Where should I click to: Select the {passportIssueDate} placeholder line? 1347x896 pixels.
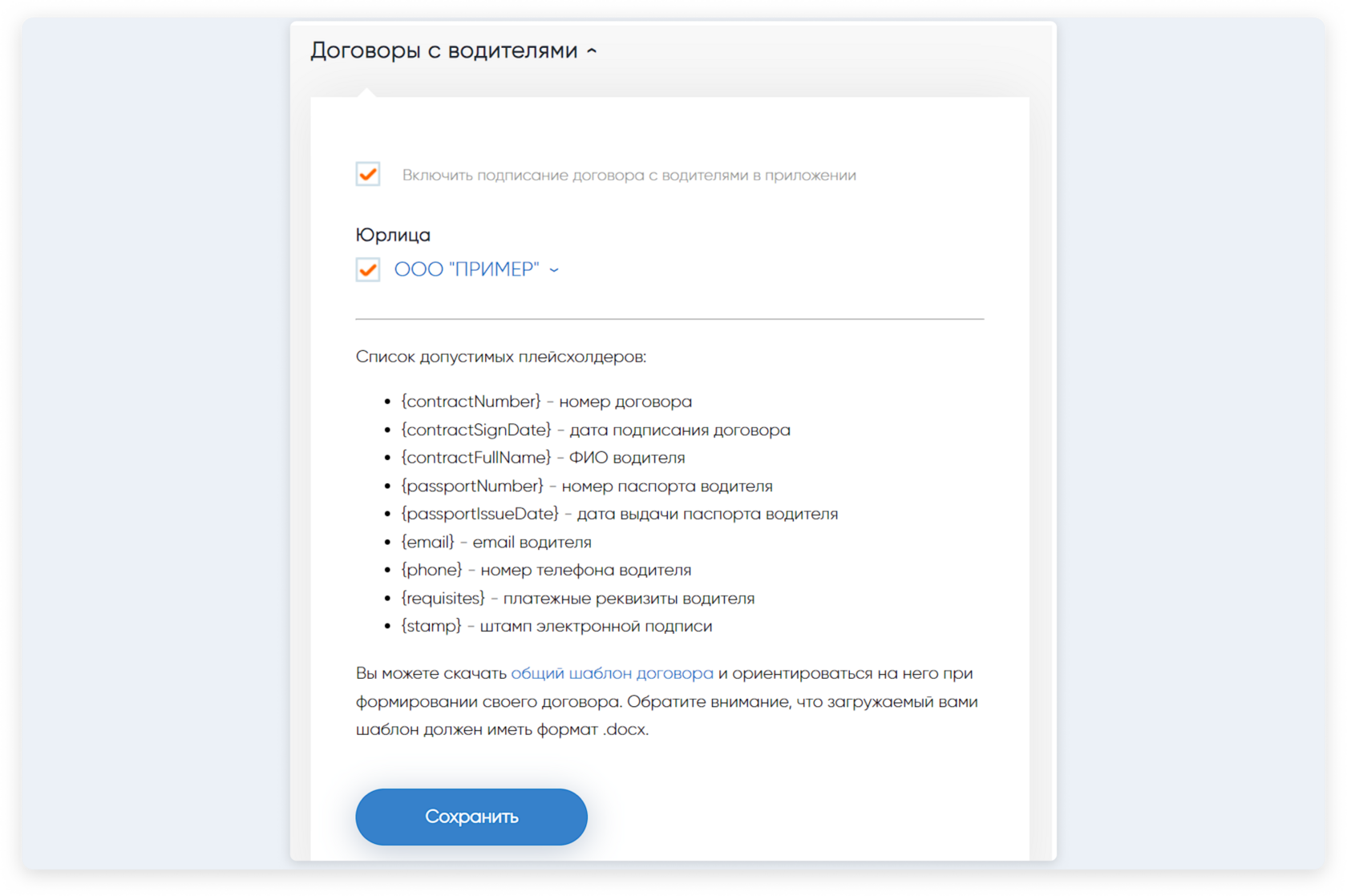(x=479, y=514)
